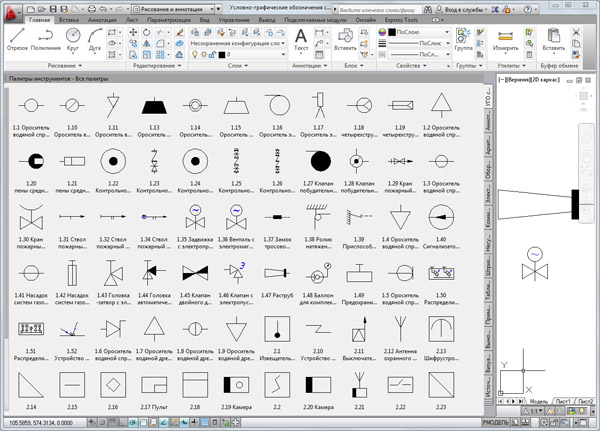The width and height of the screenshot is (600, 431).
Task: Choose the Круг circle tool
Action: coord(75,38)
